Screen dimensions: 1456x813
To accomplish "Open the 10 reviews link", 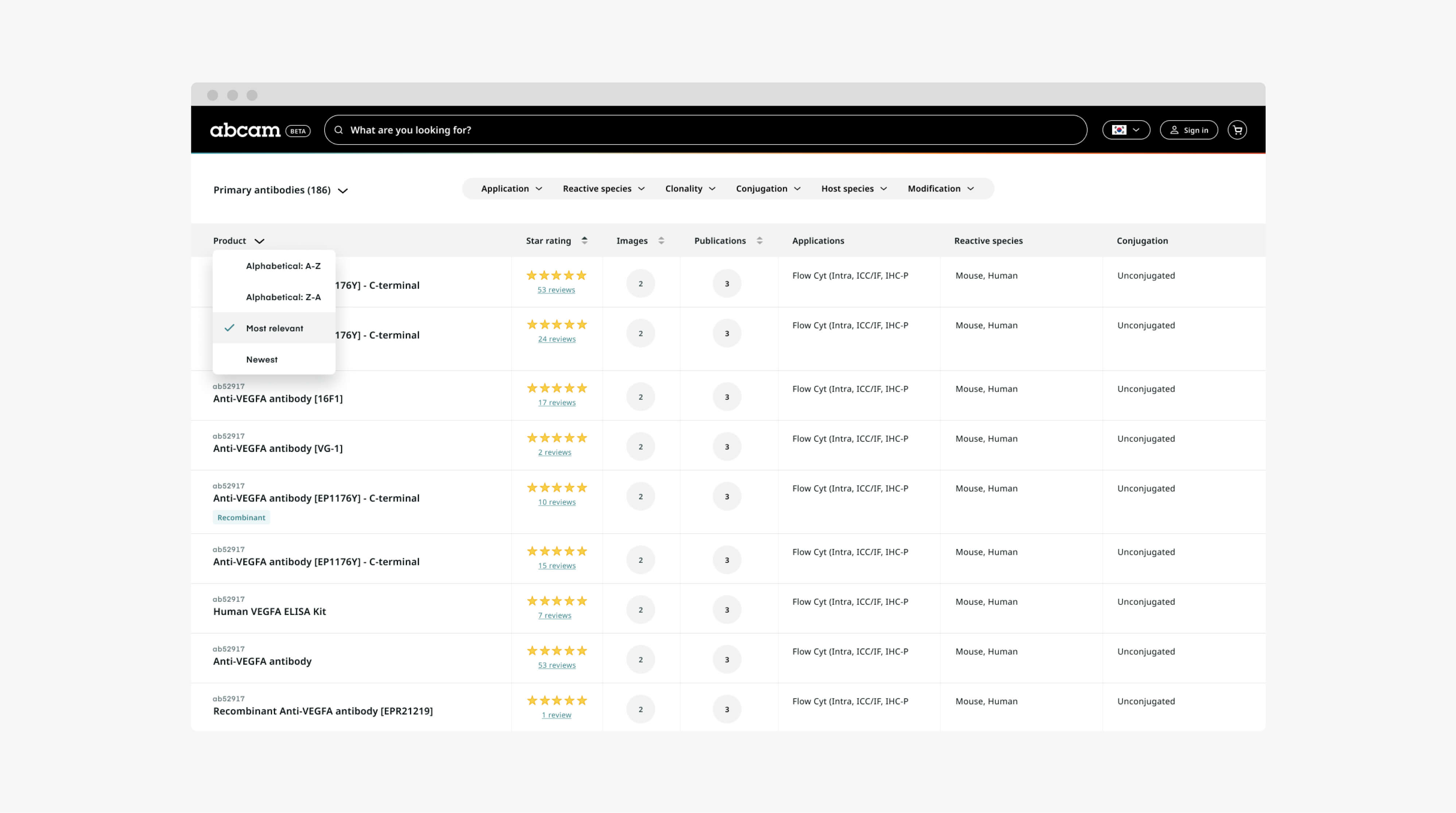I will point(557,502).
